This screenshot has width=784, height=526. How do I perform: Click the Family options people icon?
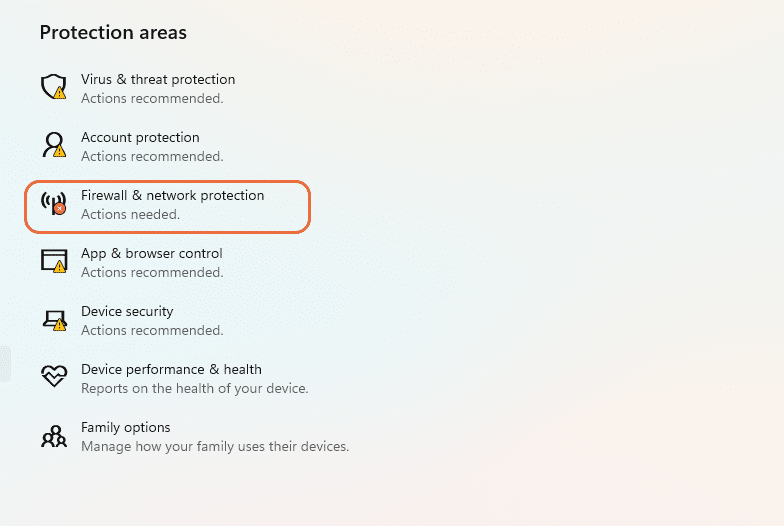[53, 435]
